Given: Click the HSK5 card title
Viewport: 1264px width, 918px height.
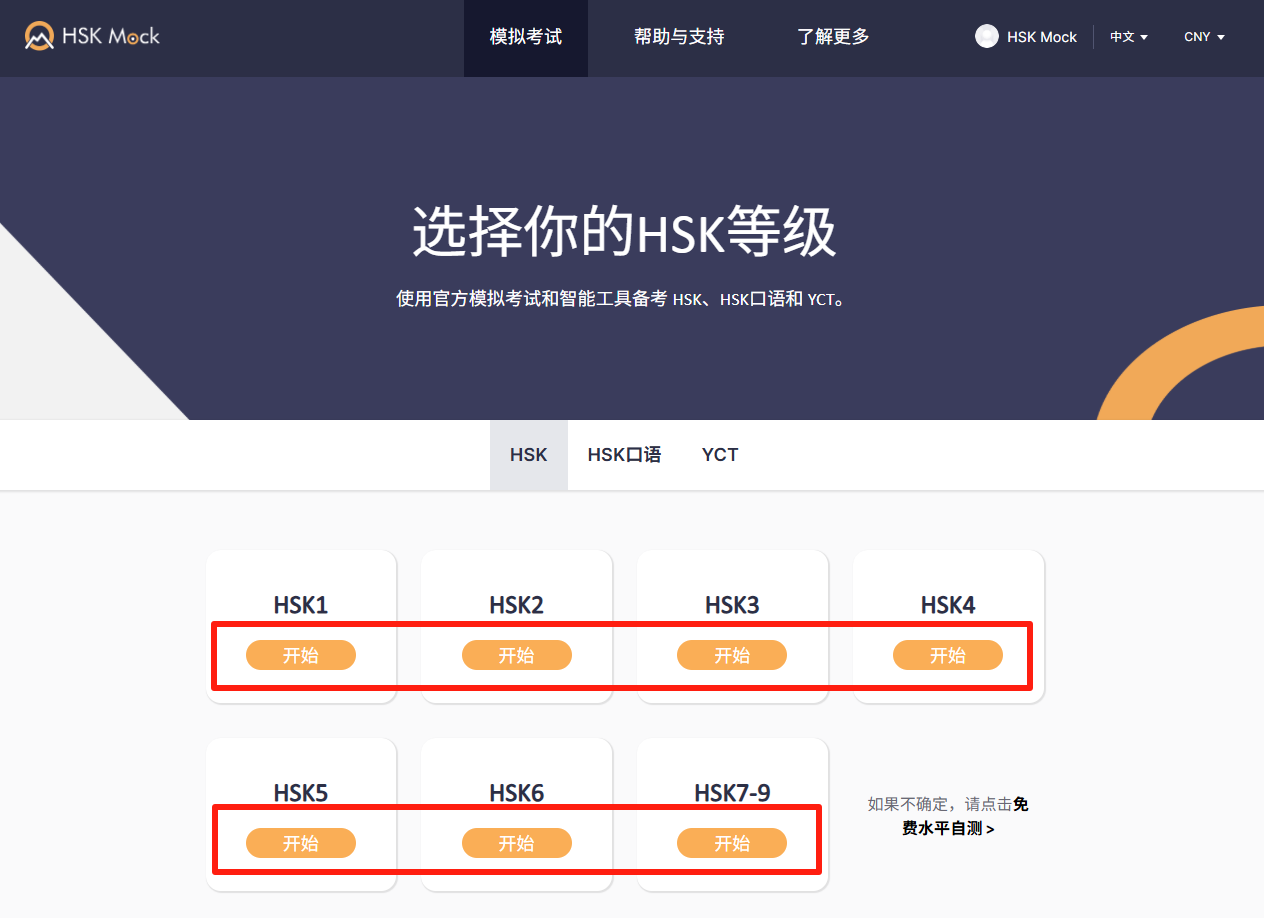Looking at the screenshot, I should click(301, 793).
